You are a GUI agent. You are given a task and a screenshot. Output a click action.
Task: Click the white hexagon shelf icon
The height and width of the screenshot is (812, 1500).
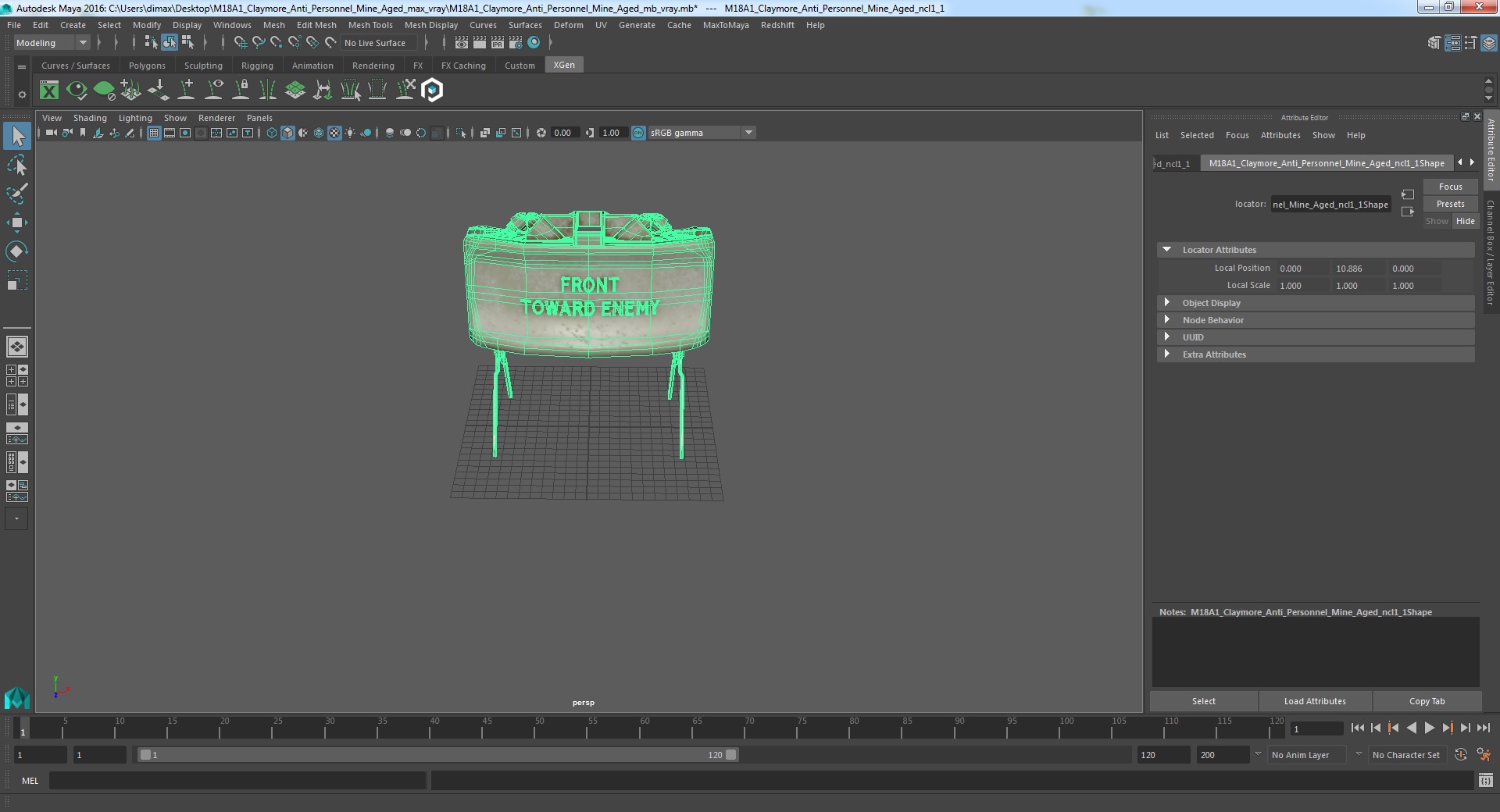pyautogui.click(x=432, y=91)
